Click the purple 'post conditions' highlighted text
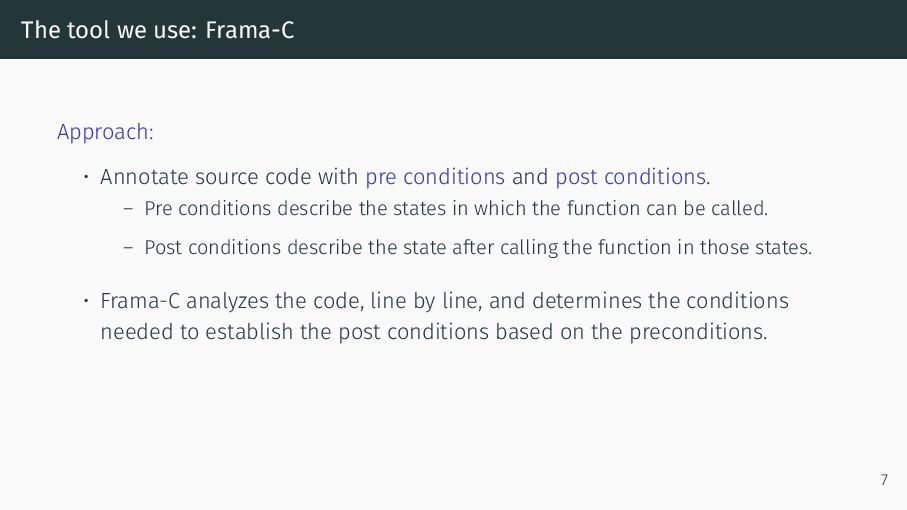 click(631, 177)
